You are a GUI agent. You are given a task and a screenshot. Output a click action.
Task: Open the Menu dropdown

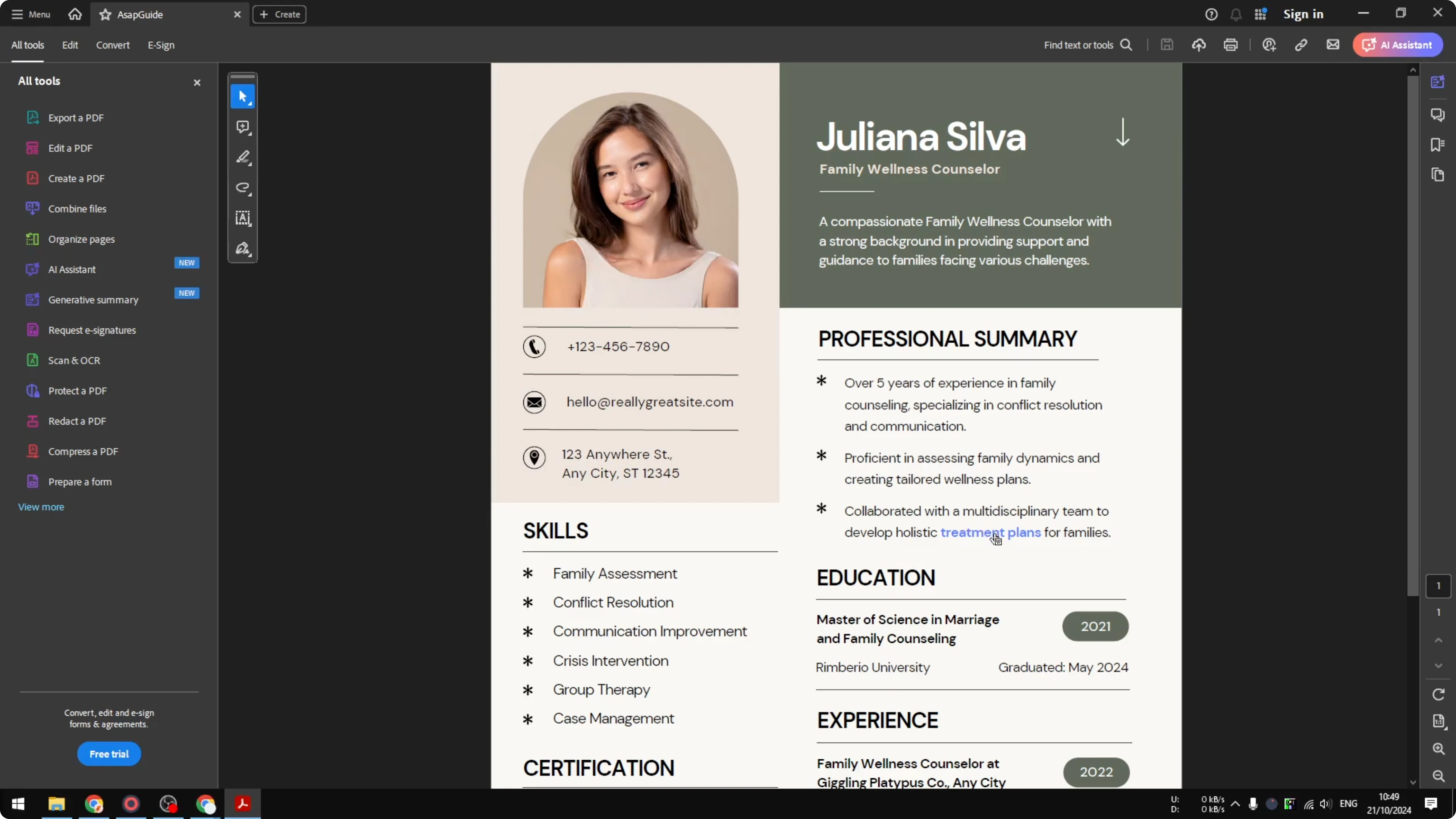coord(31,14)
